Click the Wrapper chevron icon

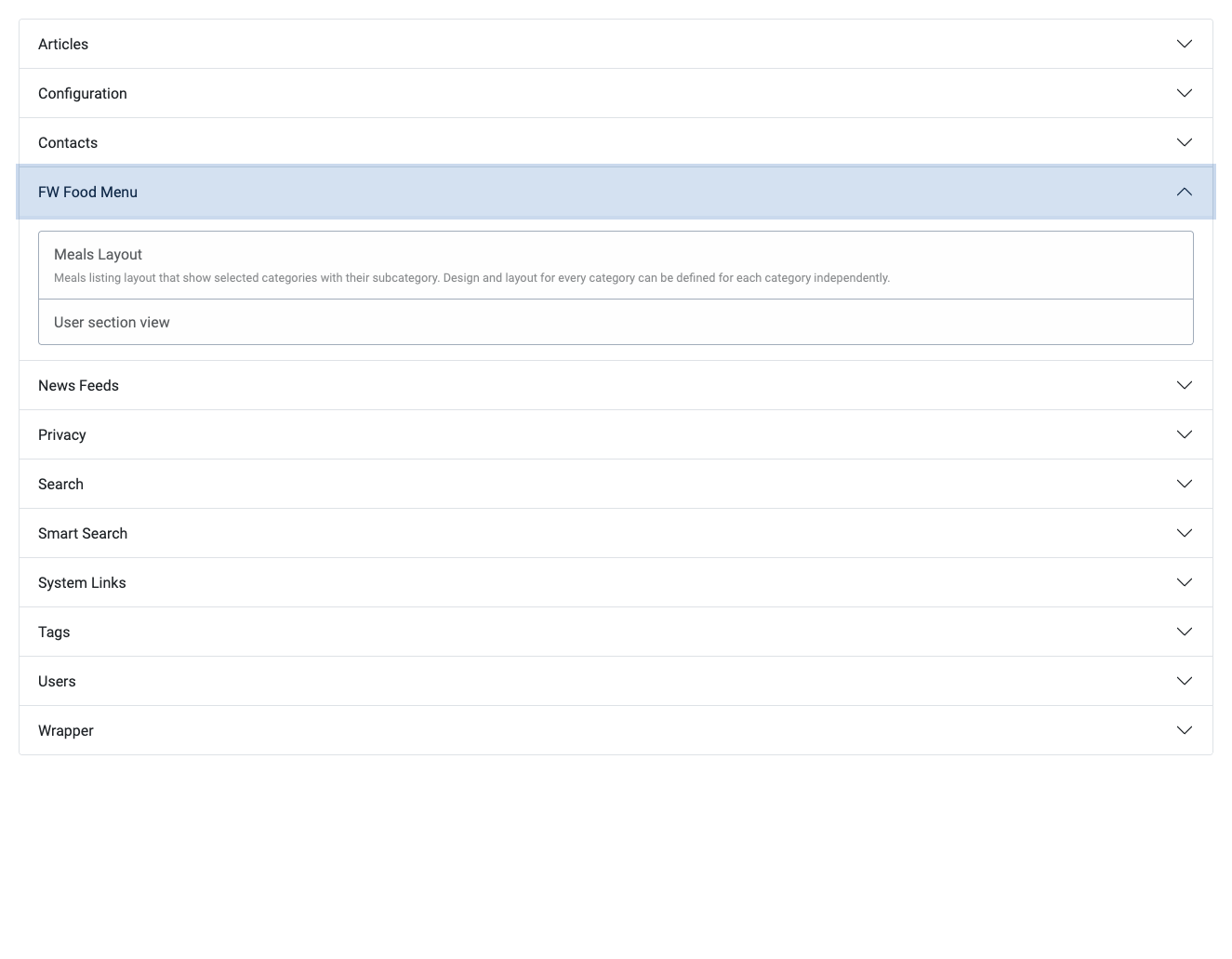click(1184, 730)
